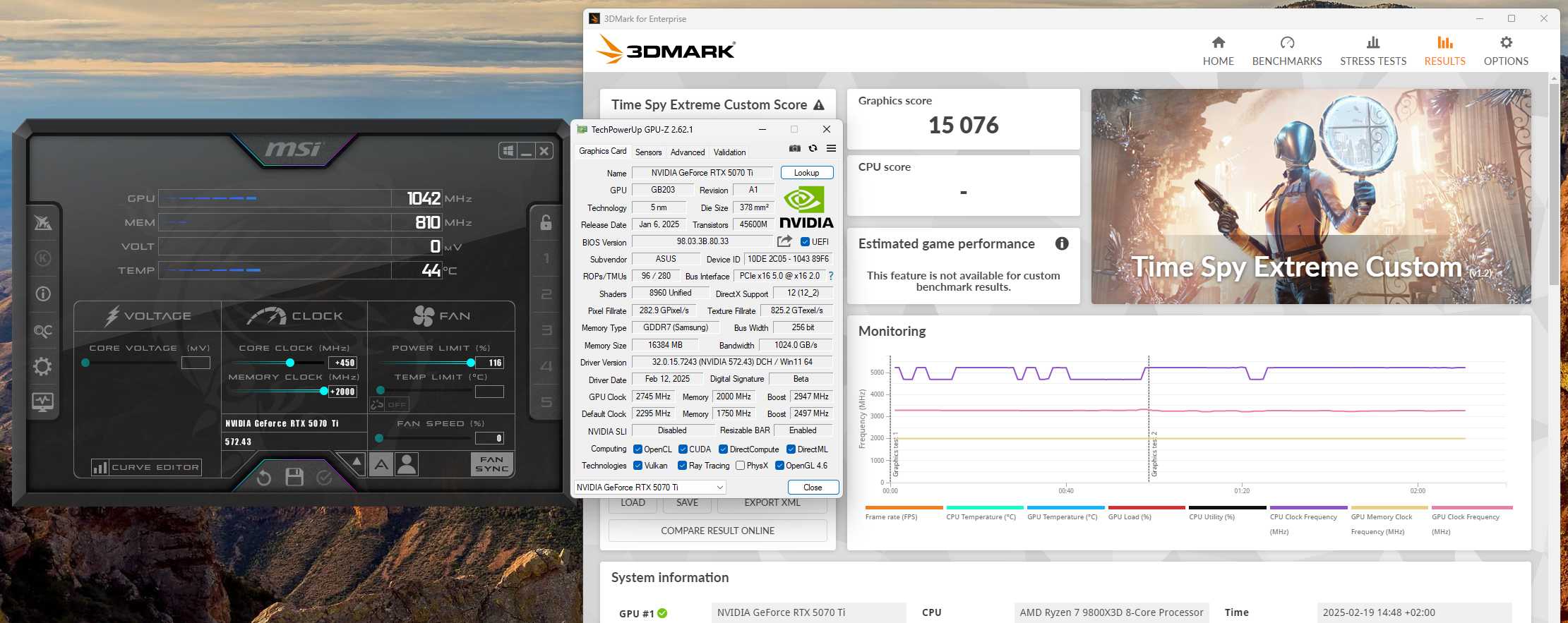Open the Afterburner information icon

point(43,294)
